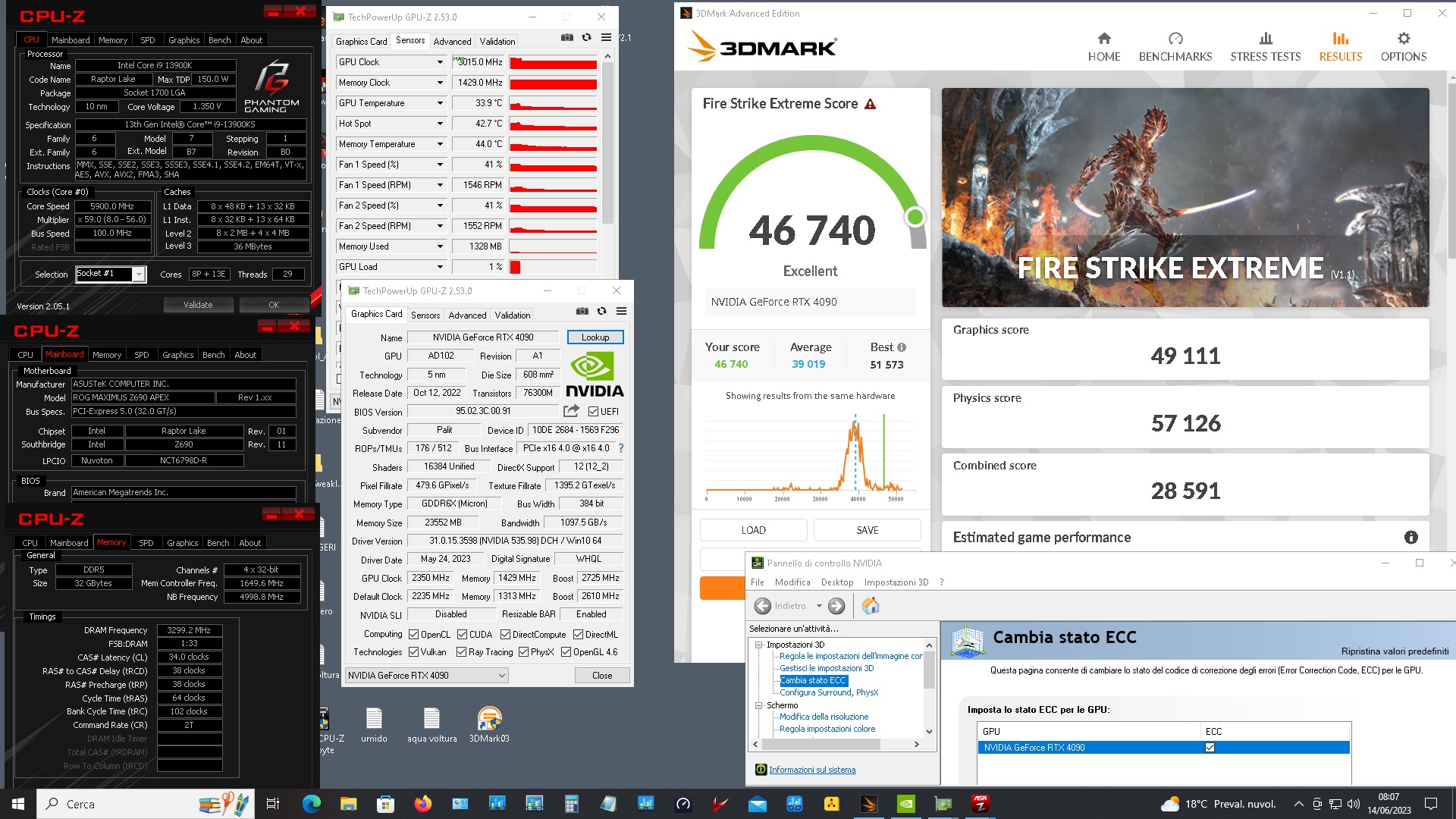Open umidi file on desktop

[x=374, y=725]
